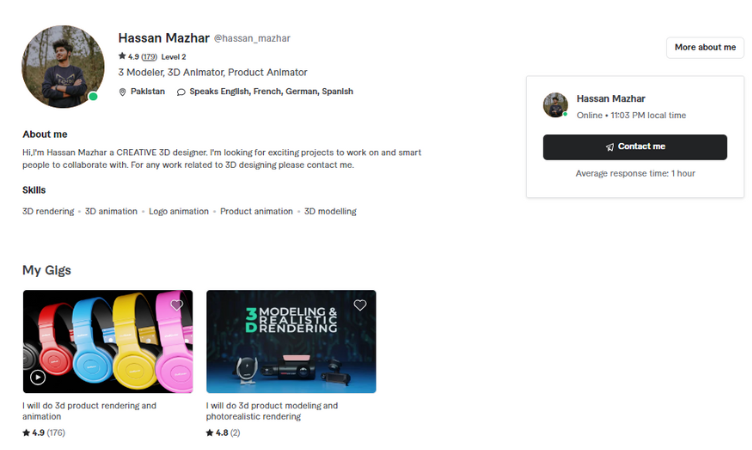Viewport: 752px width, 450px height.
Task: Select the Logo animation skill tag
Action: [178, 212]
